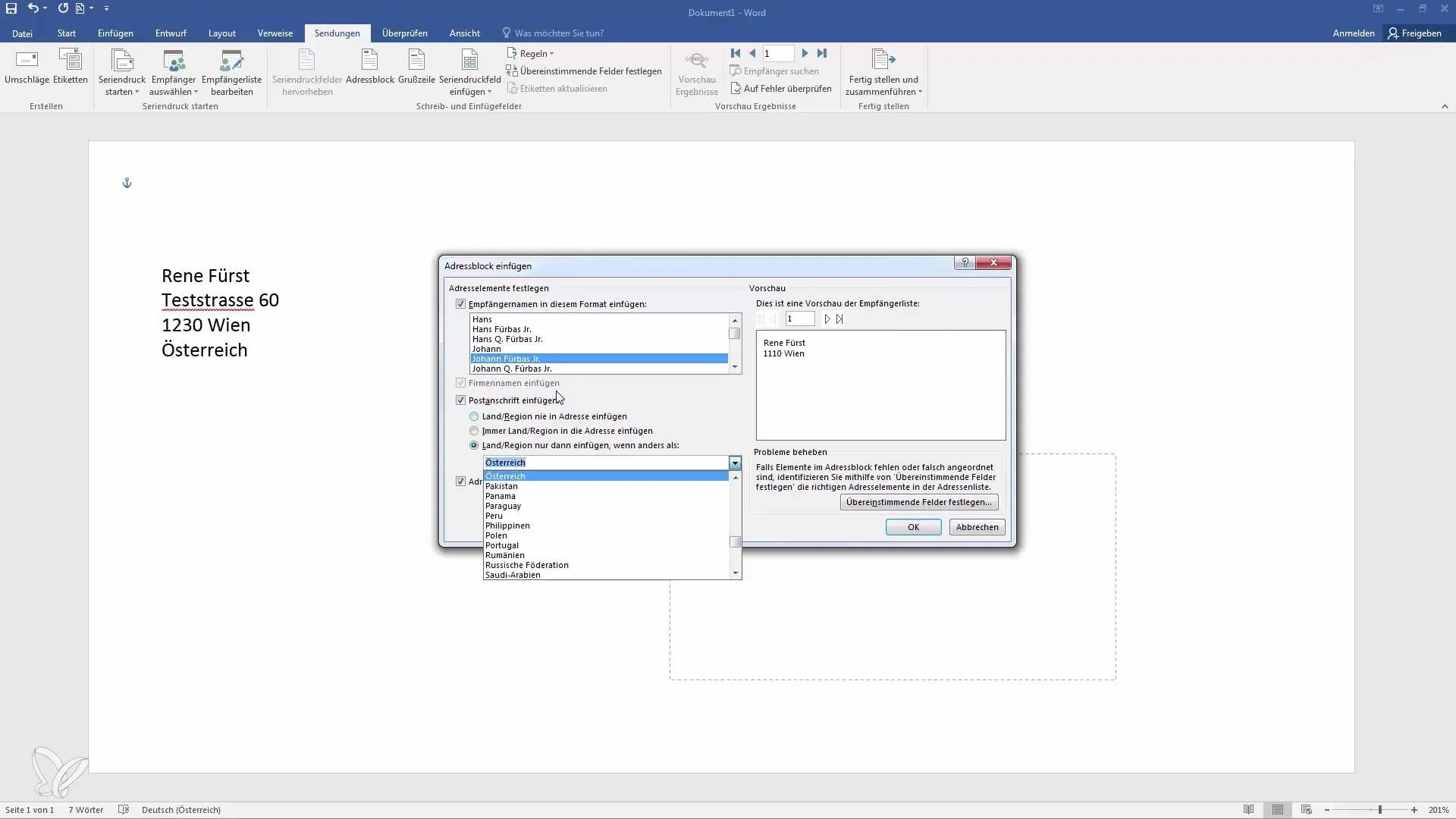Expand the Regeln dropdown
The height and width of the screenshot is (819, 1456).
pos(530,54)
